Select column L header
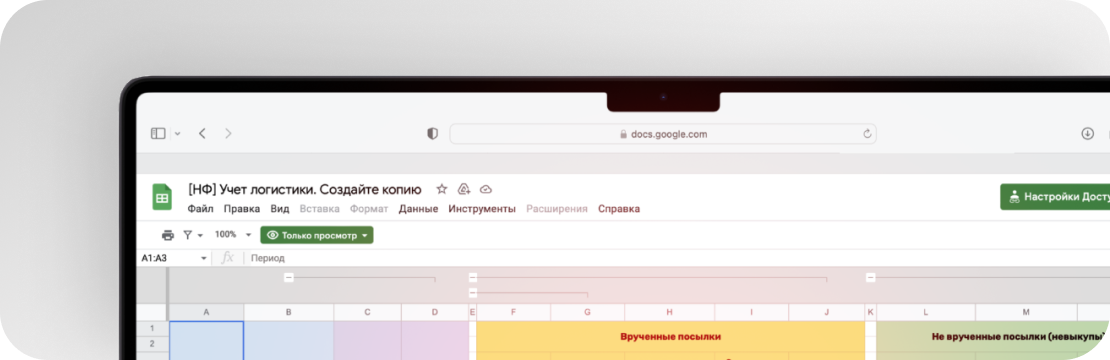This screenshot has width=1110, height=360. [x=925, y=312]
